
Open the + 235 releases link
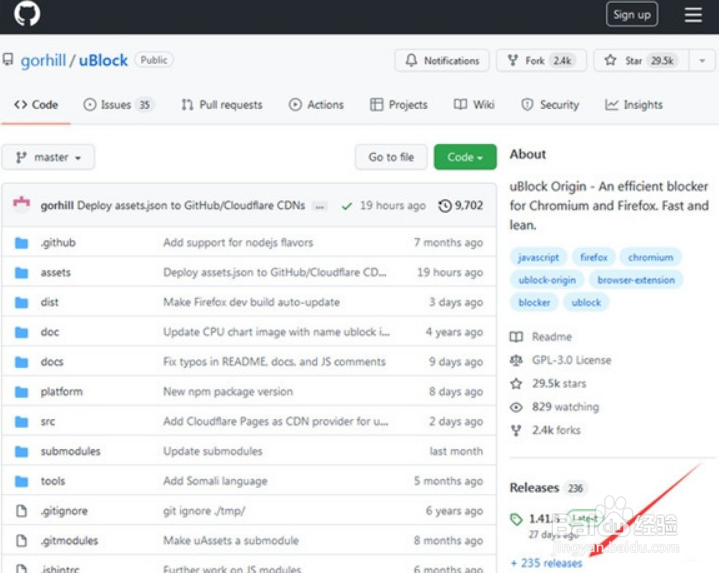coord(546,563)
